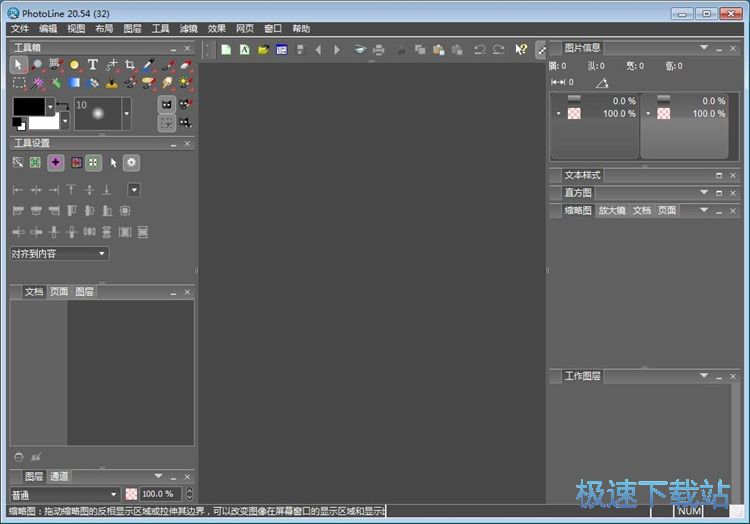The width and height of the screenshot is (750, 524).
Task: Create new document via toolbar icon
Action: [226, 49]
